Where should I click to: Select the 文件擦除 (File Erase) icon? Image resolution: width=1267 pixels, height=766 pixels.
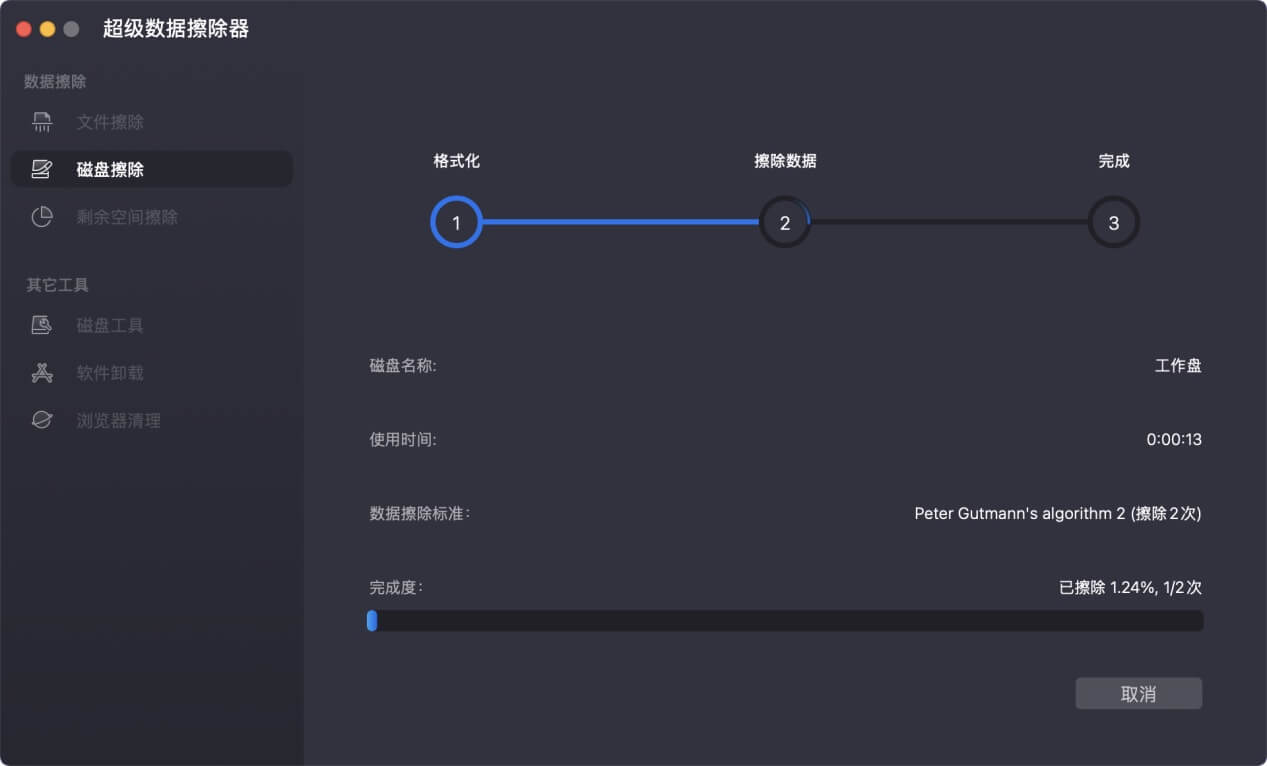pyautogui.click(x=42, y=121)
